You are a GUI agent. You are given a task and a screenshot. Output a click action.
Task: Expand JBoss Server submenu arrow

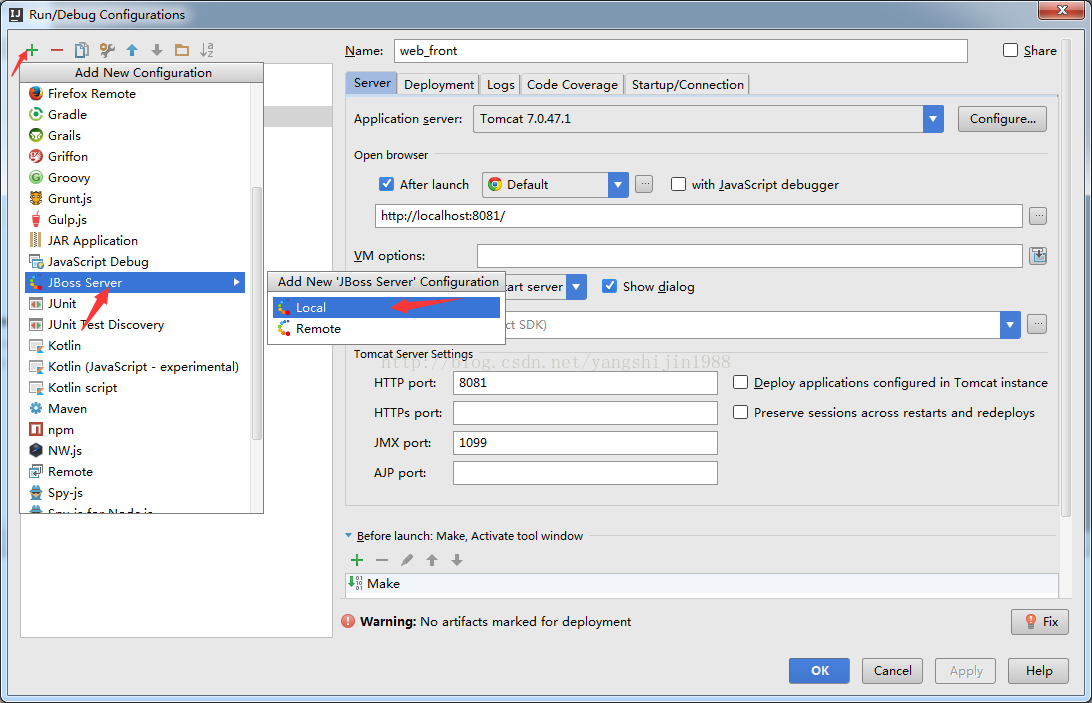click(x=237, y=282)
